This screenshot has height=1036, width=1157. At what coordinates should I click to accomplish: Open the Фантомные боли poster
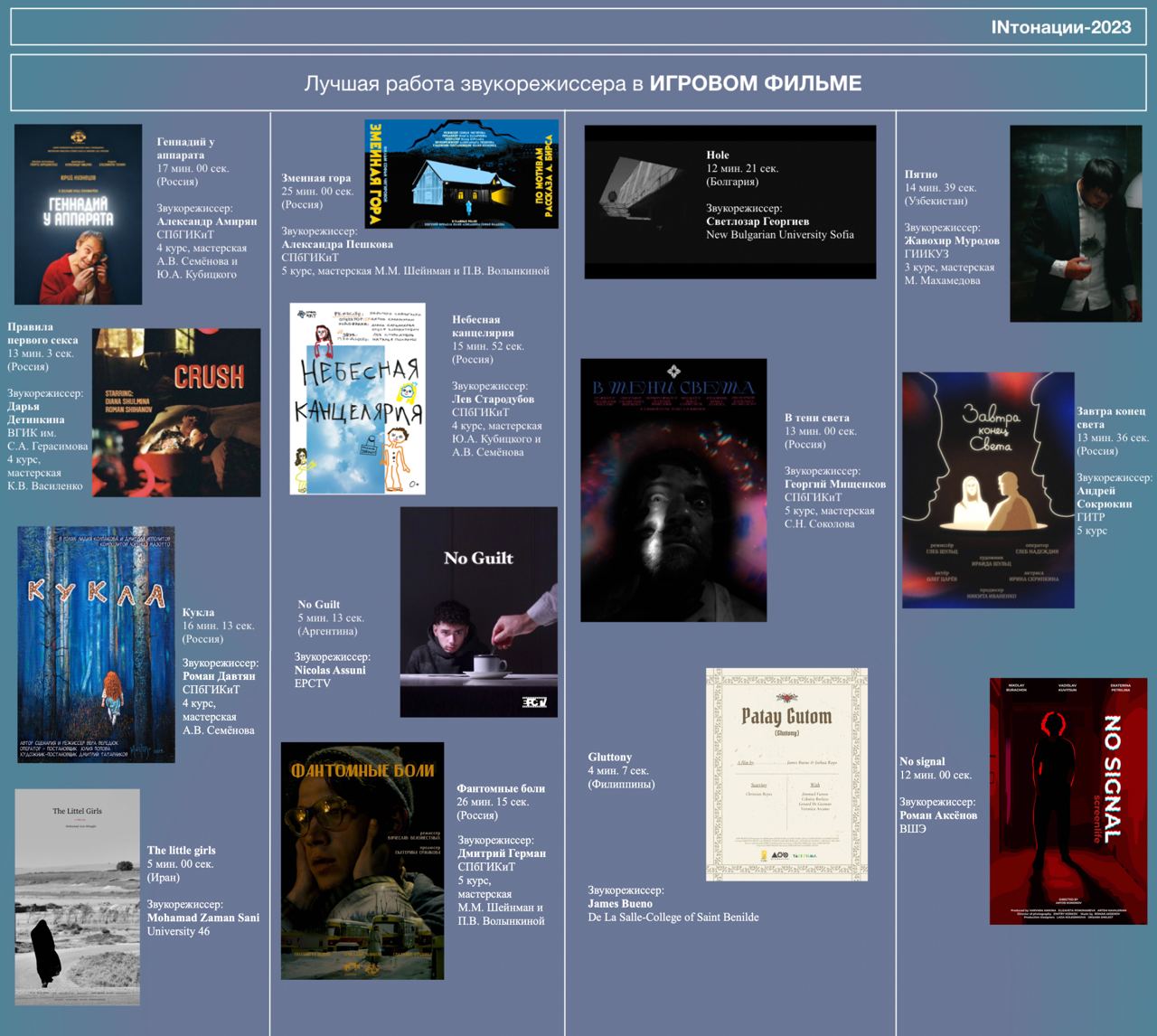click(x=362, y=861)
